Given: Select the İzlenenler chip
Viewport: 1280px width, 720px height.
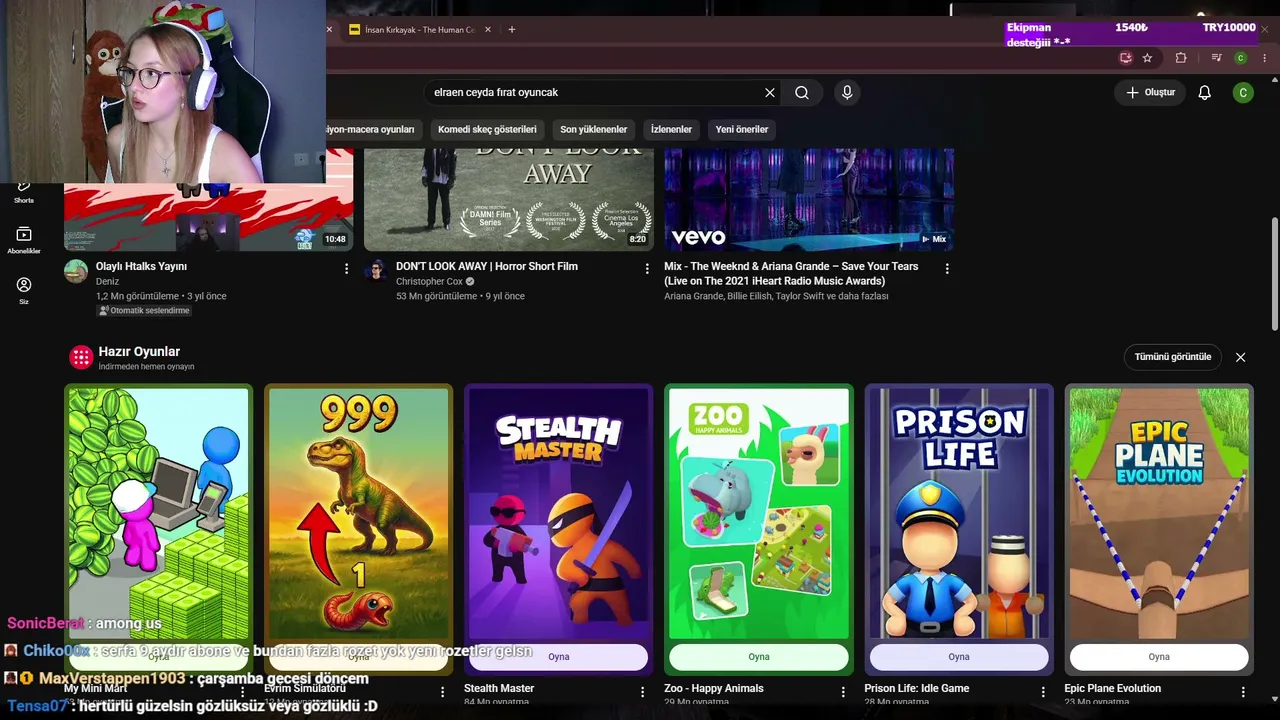Looking at the screenshot, I should pyautogui.click(x=671, y=129).
